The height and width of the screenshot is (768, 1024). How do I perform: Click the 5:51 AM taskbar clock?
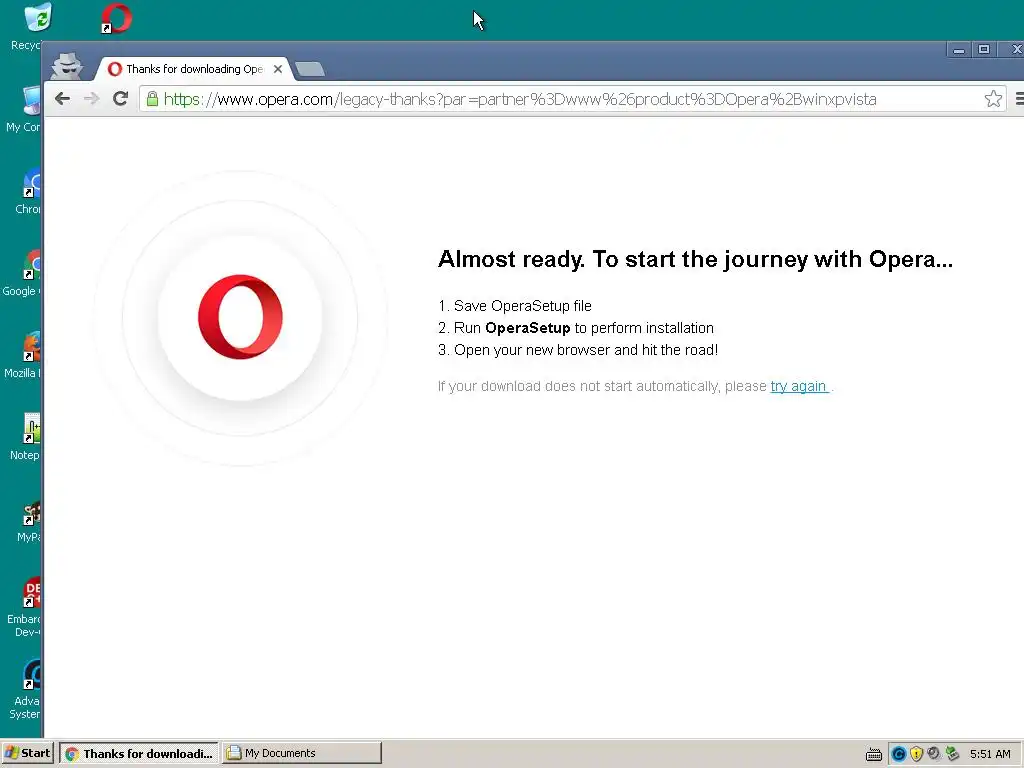pos(990,754)
